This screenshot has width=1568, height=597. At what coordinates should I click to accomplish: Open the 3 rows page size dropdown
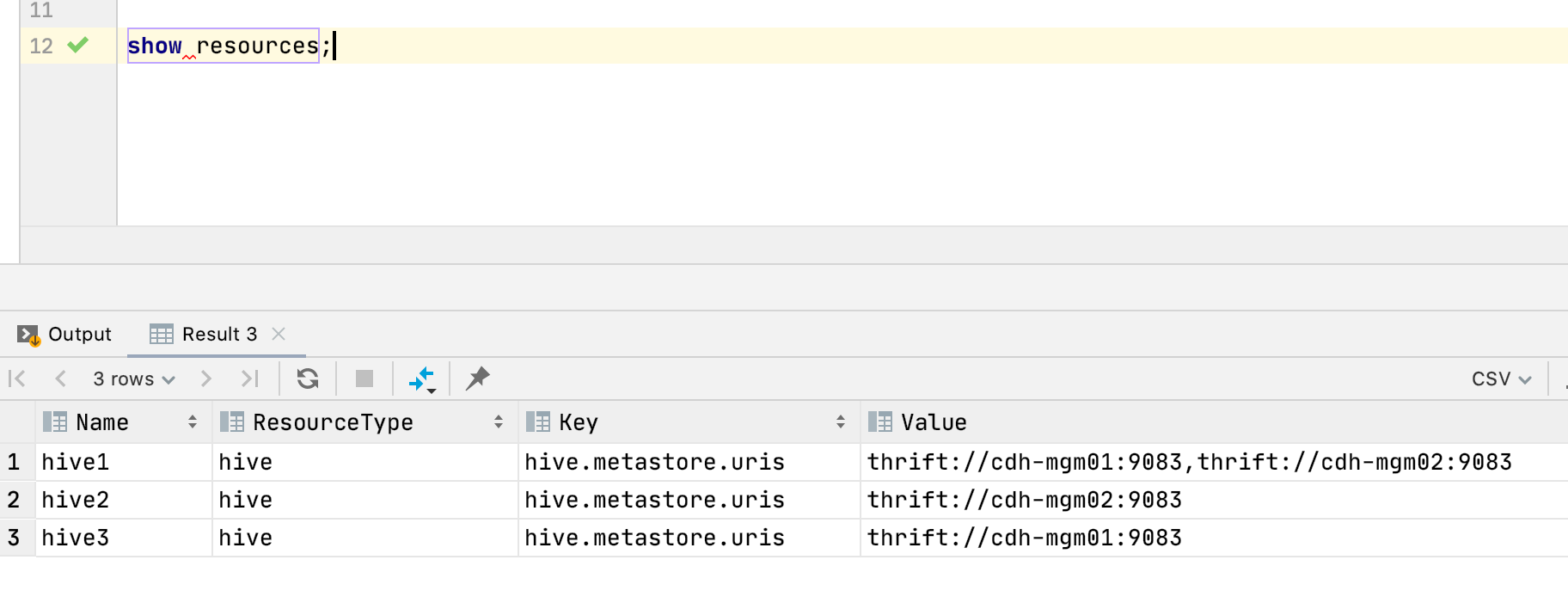133,379
